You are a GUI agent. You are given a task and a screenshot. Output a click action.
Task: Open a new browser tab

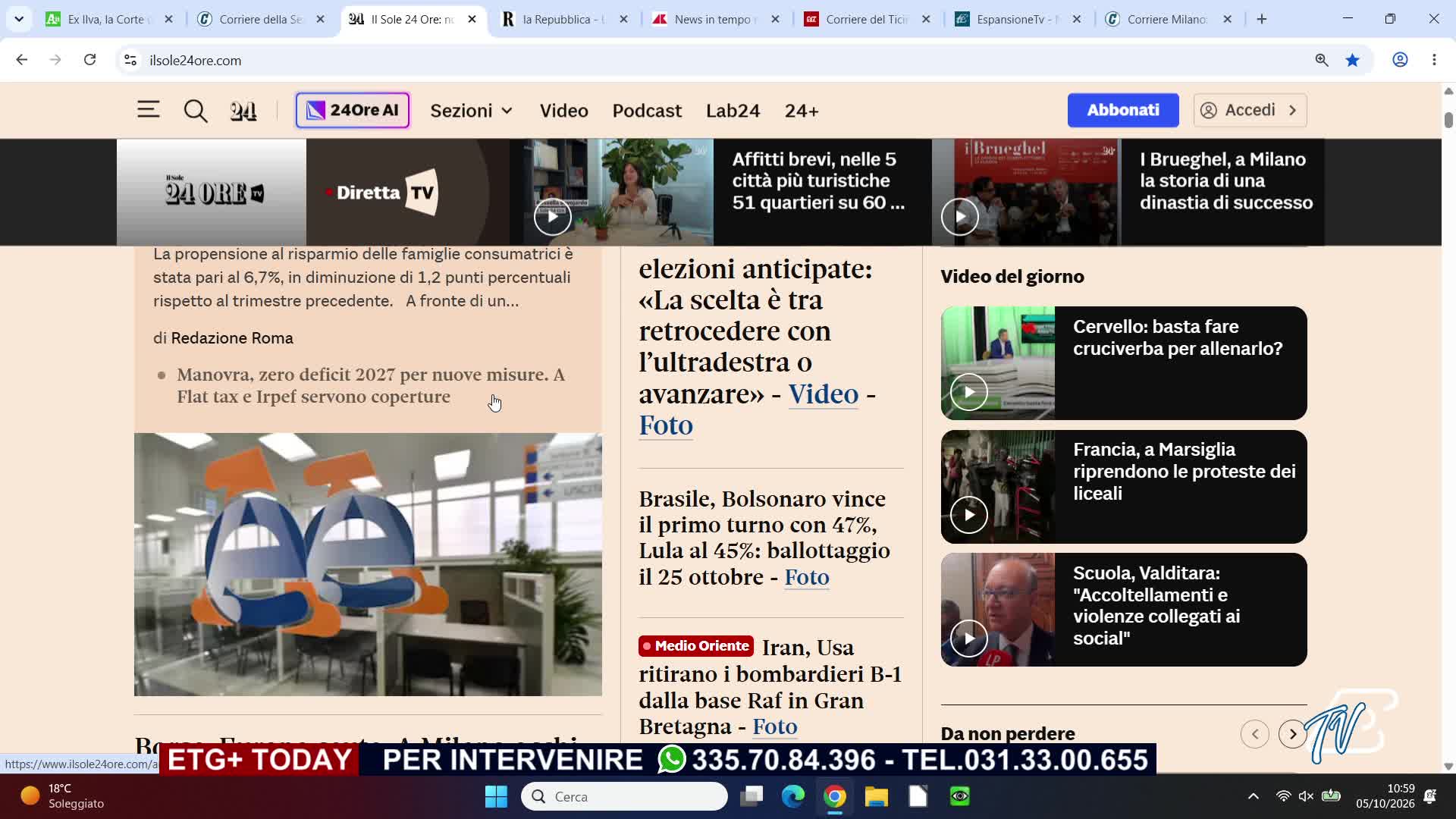click(1262, 19)
